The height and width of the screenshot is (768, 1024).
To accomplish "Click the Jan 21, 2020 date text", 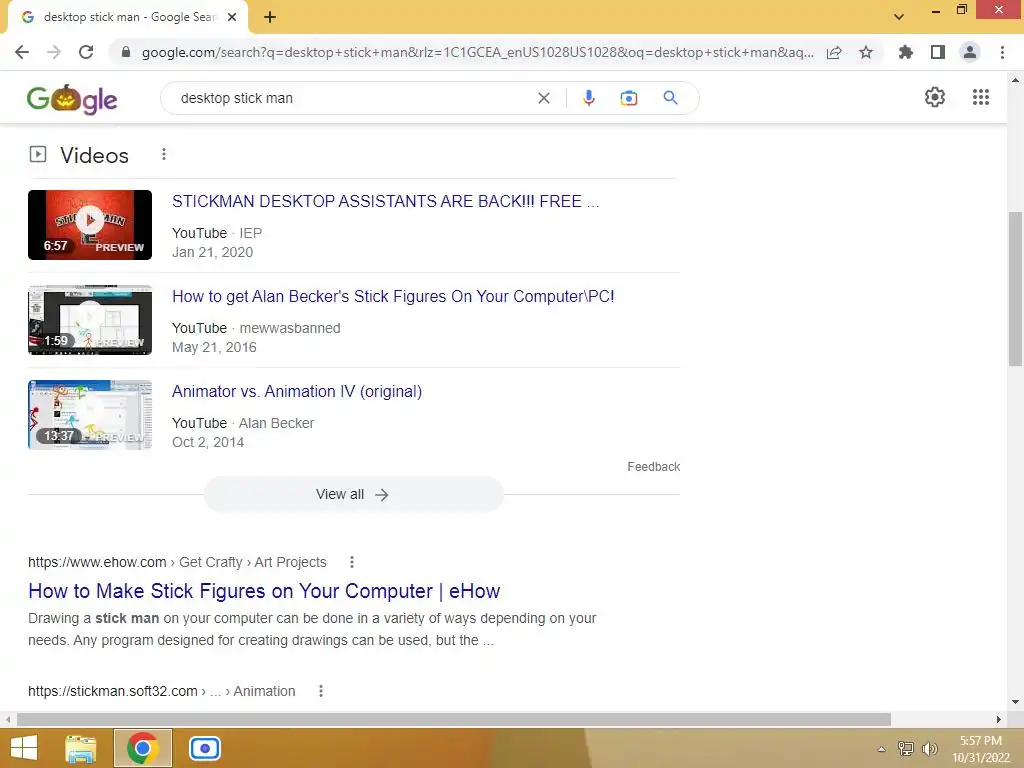I will click(x=212, y=252).
